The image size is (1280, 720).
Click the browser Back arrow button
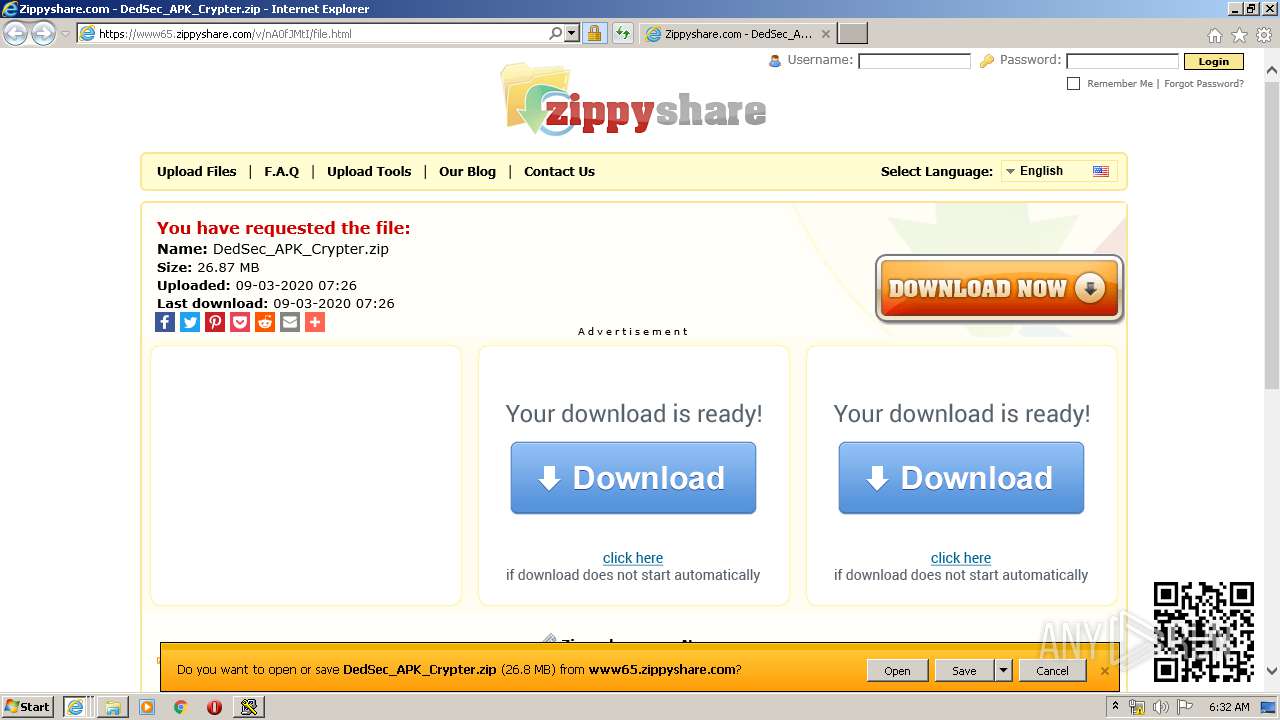point(16,33)
